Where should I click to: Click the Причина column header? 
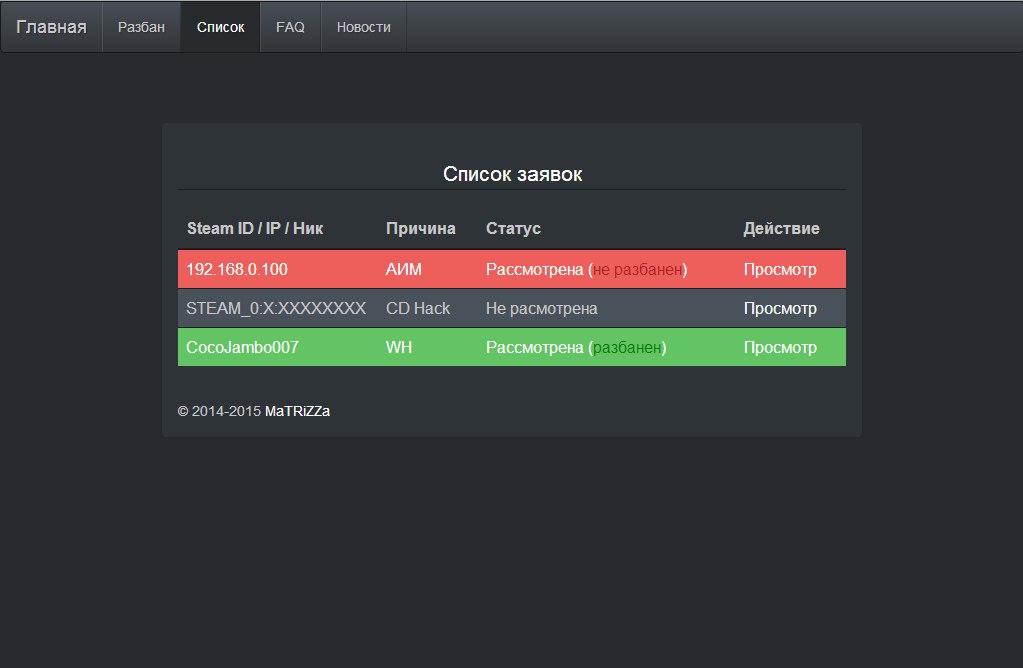point(421,228)
